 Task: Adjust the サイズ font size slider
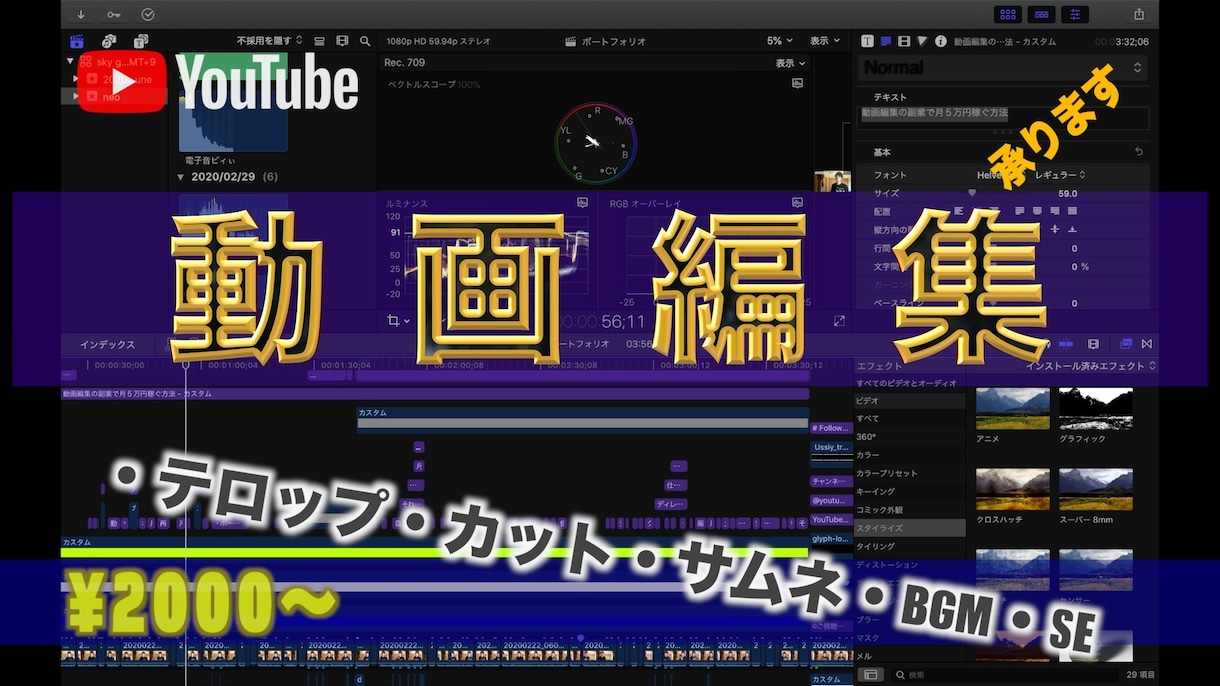971,193
